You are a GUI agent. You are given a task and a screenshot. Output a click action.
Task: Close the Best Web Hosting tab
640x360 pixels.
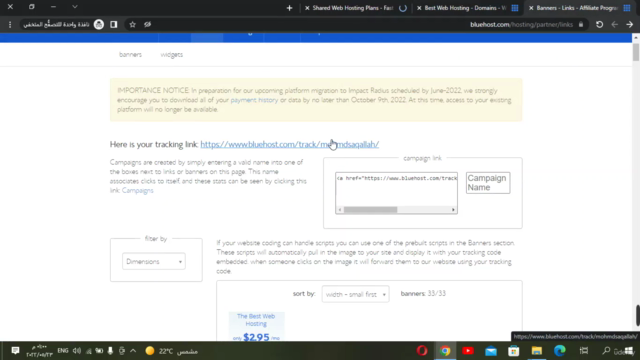419,8
